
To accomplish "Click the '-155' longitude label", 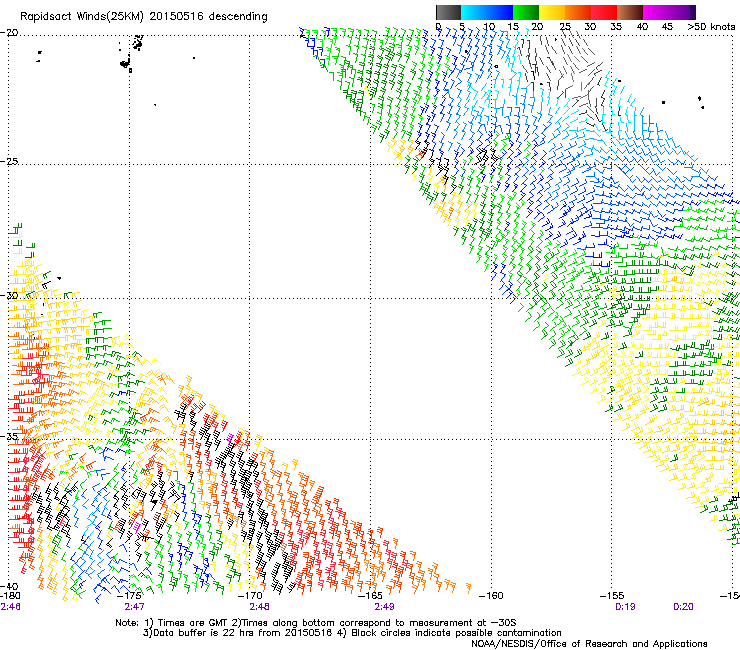I will (x=612, y=596).
